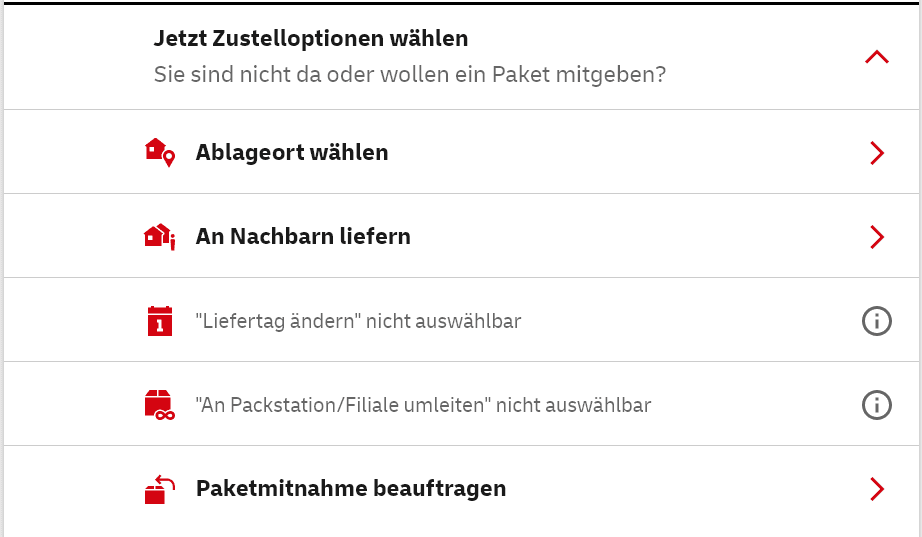Click the neighbor house icon
922x537 pixels.
pos(159,236)
